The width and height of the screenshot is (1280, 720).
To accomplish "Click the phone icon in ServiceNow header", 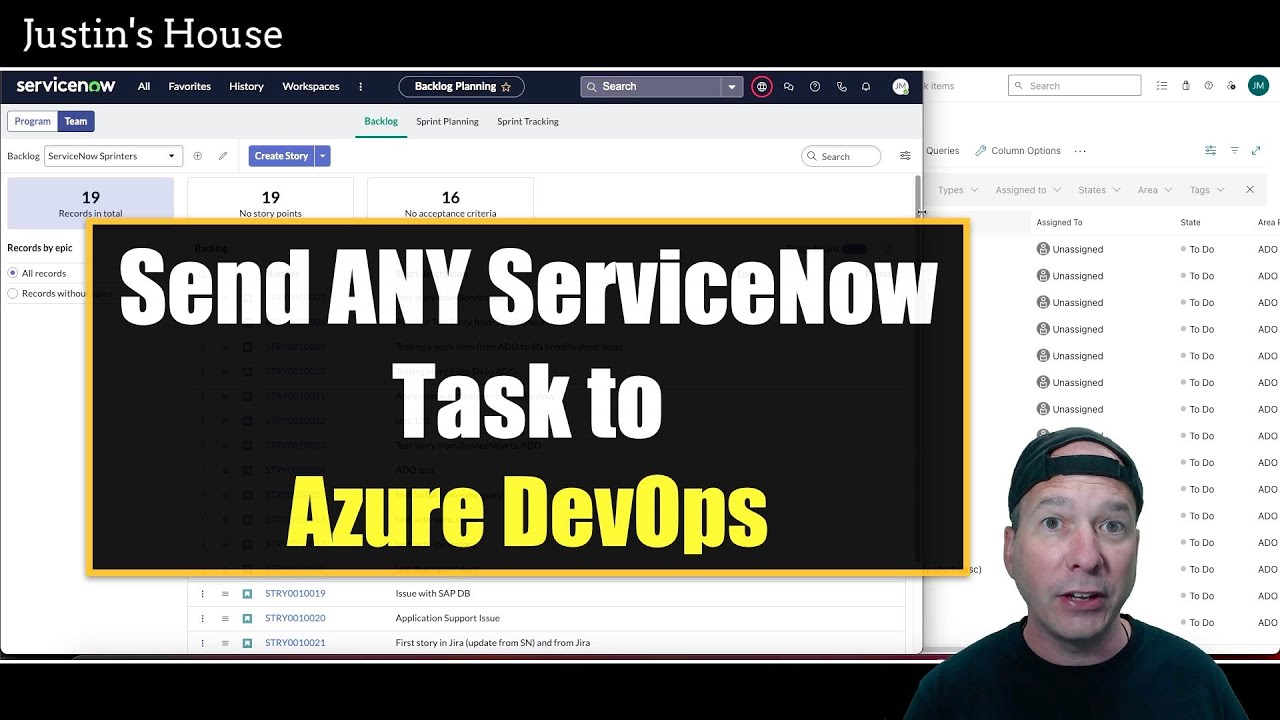I will tap(841, 87).
